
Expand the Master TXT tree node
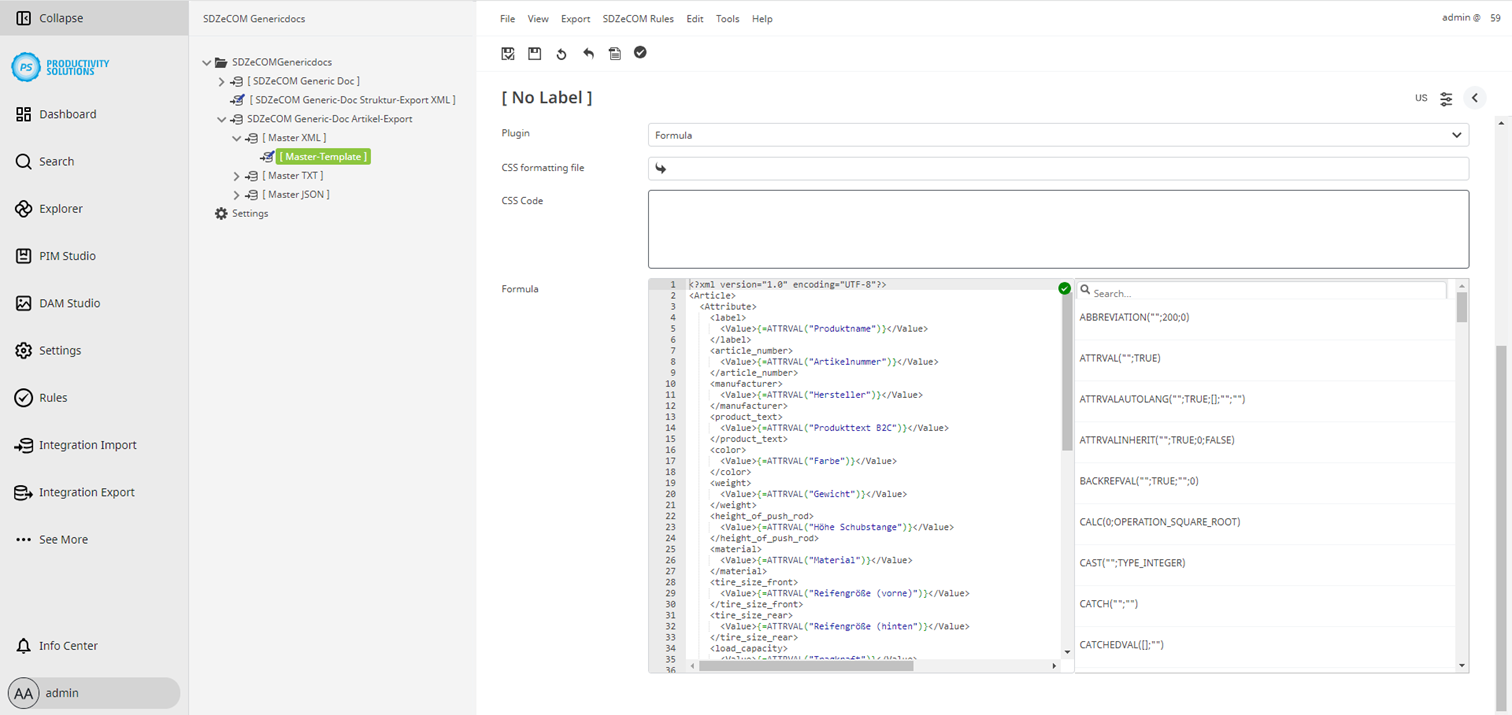click(236, 175)
